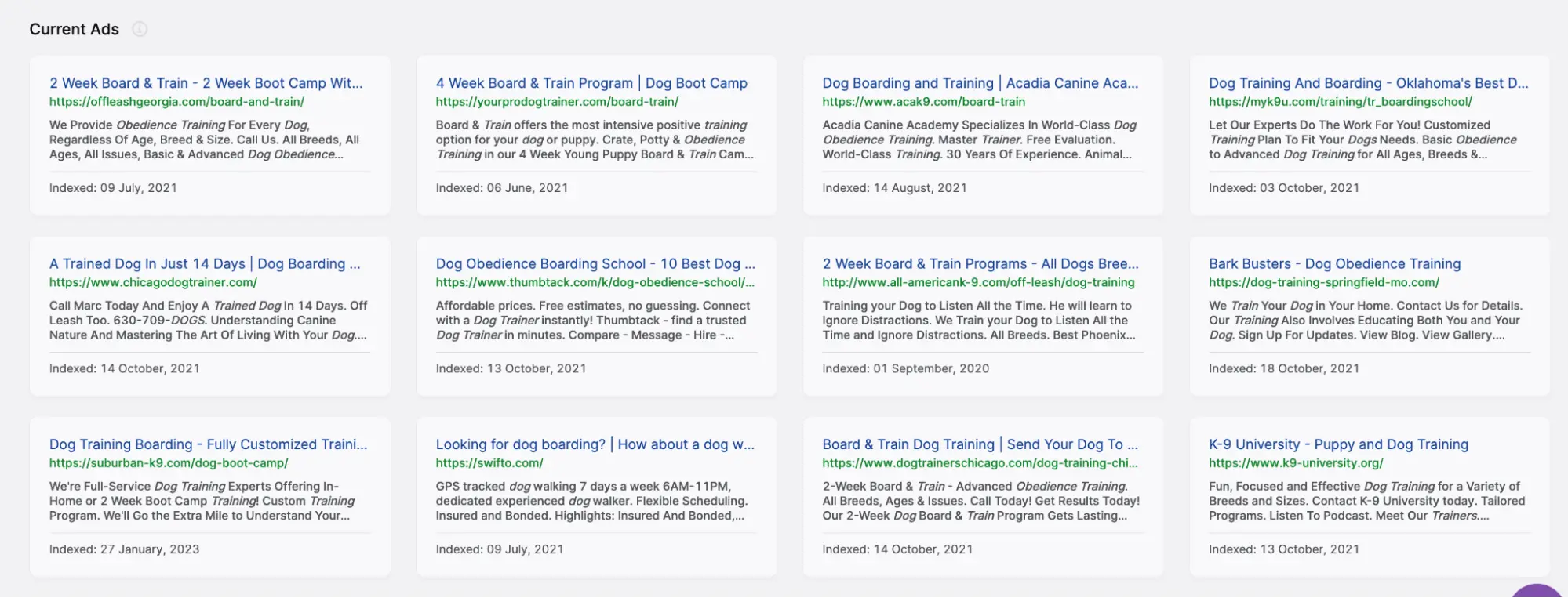Click 'Dog Boarding and Training | Acadia Canine' title
This screenshot has height=598, width=1568.
tap(980, 83)
